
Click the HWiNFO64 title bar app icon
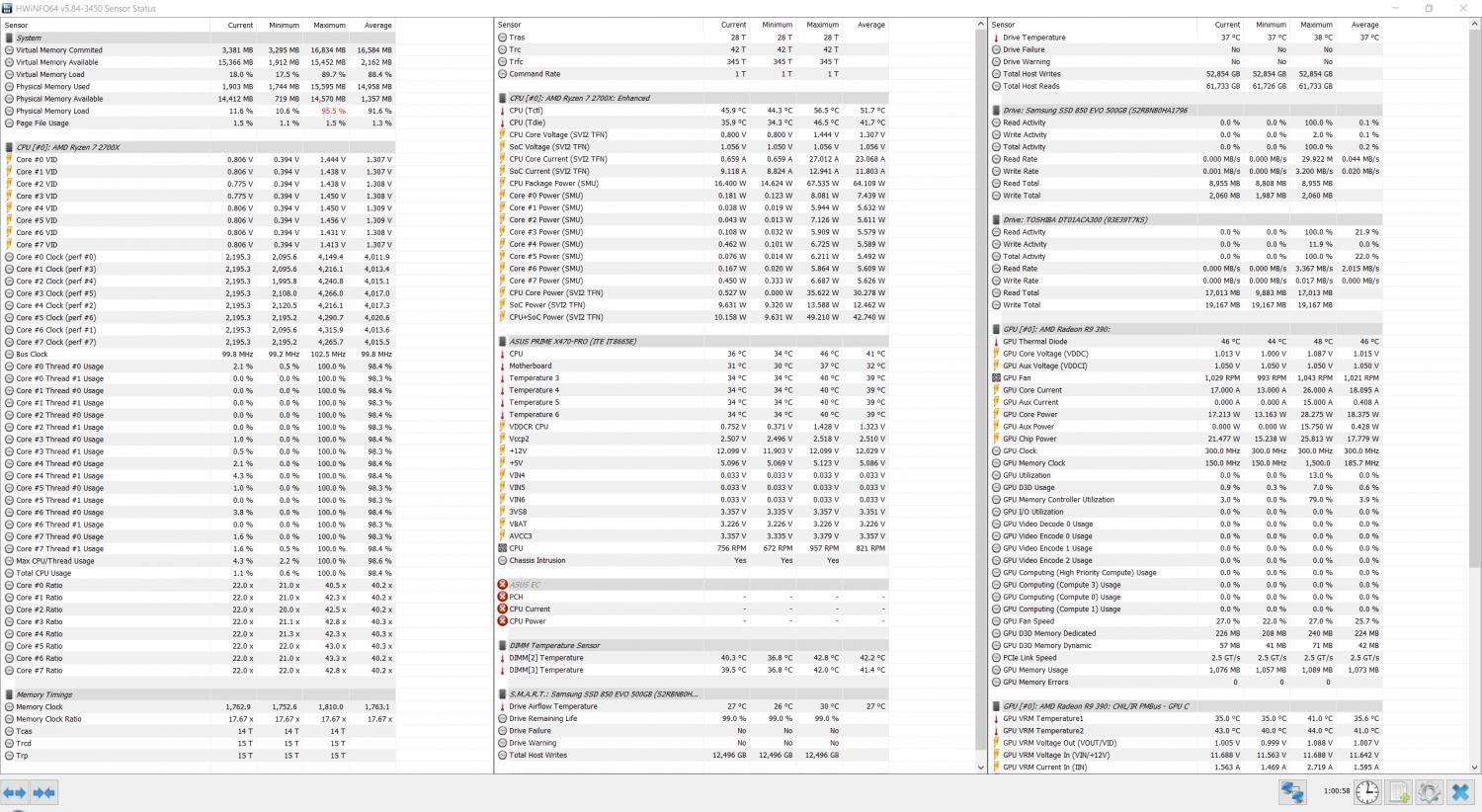click(8, 8)
